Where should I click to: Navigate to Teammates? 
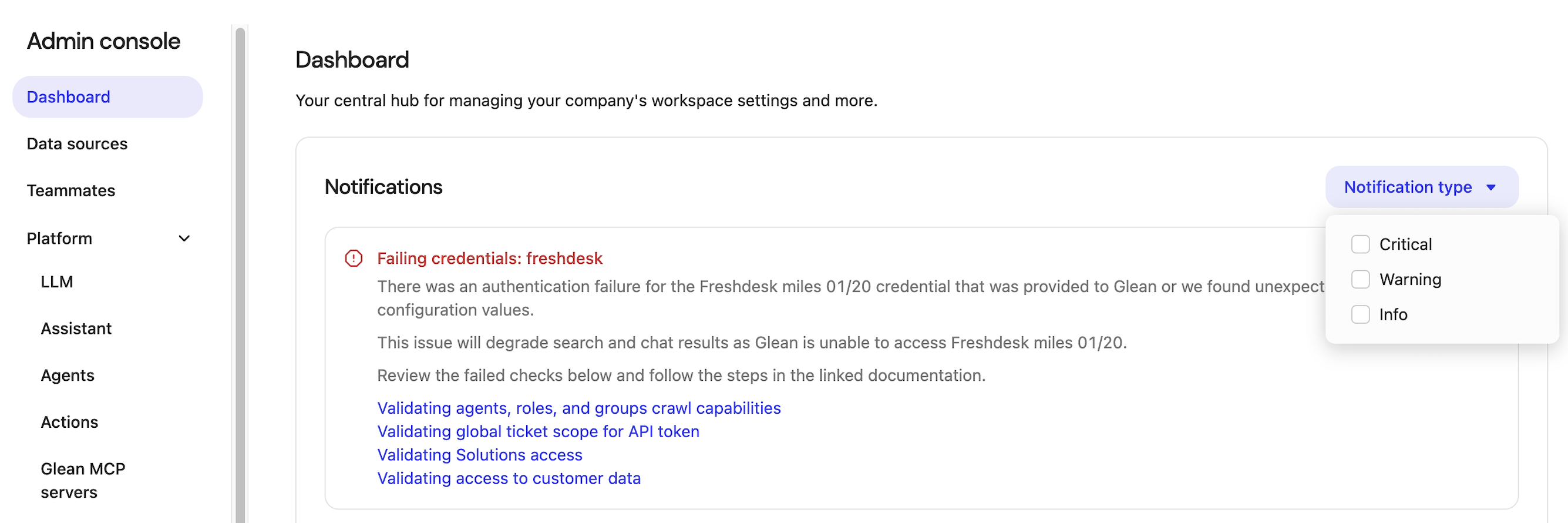click(71, 190)
